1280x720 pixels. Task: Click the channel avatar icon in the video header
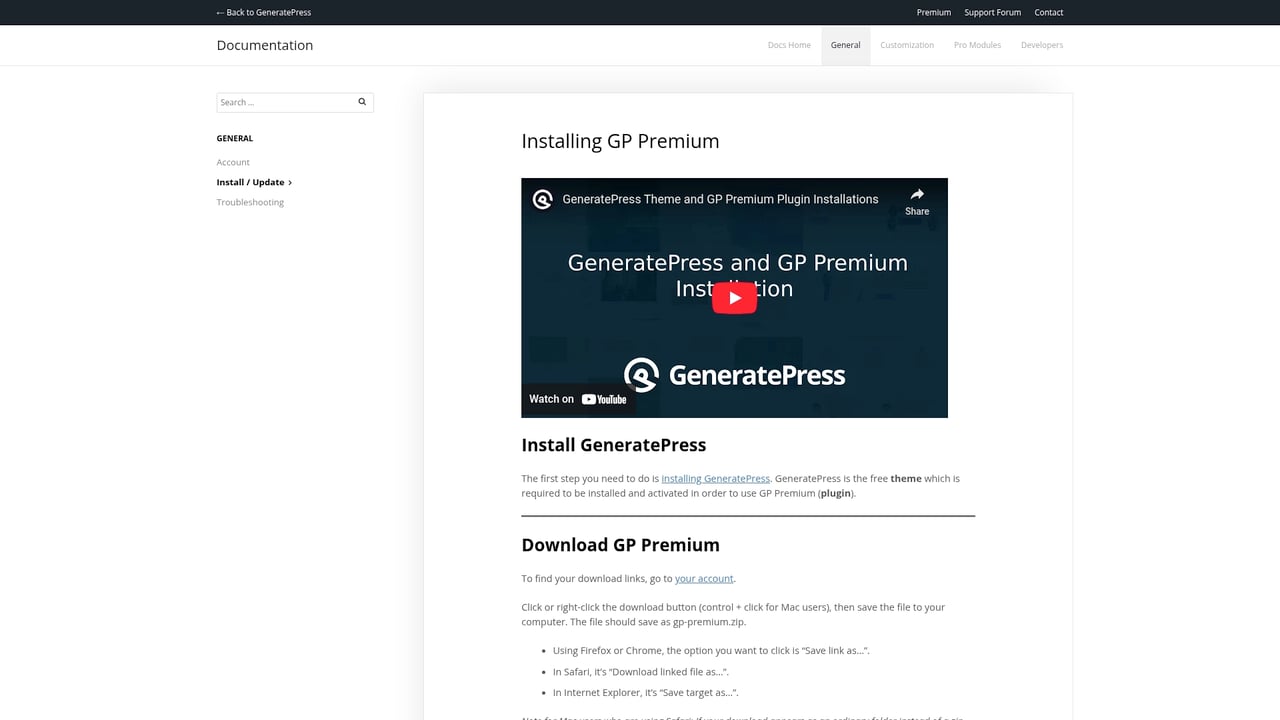click(541, 198)
